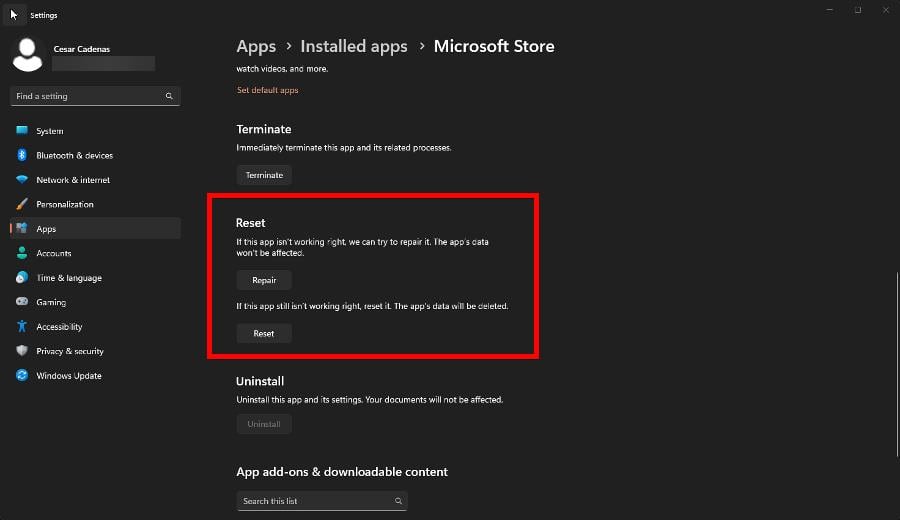Click the Uninstall section heading
The height and width of the screenshot is (520, 900).
260,381
